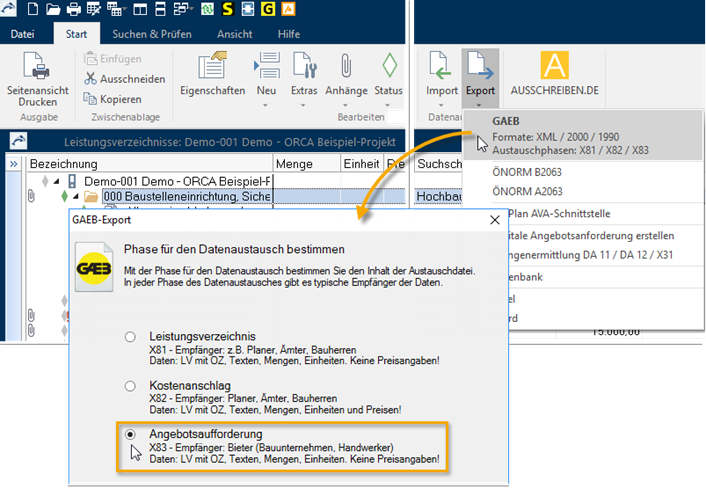Click the Ausschneiden scissors icon
The image size is (706, 489).
click(92, 79)
